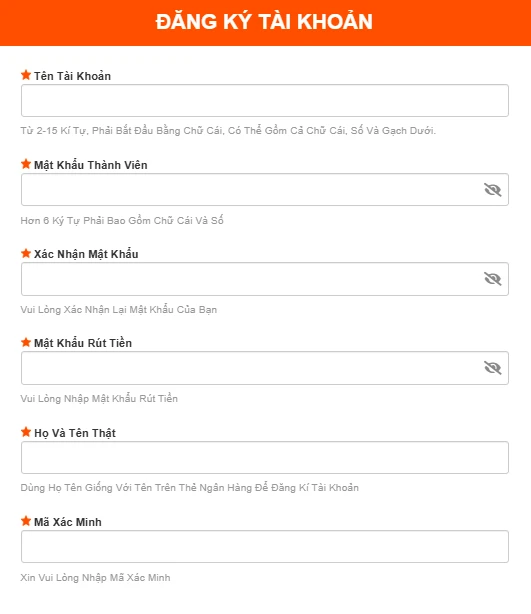The image size is (531, 614).
Task: Focus the Họ Và Tên Thật field
Action: pyautogui.click(x=265, y=457)
